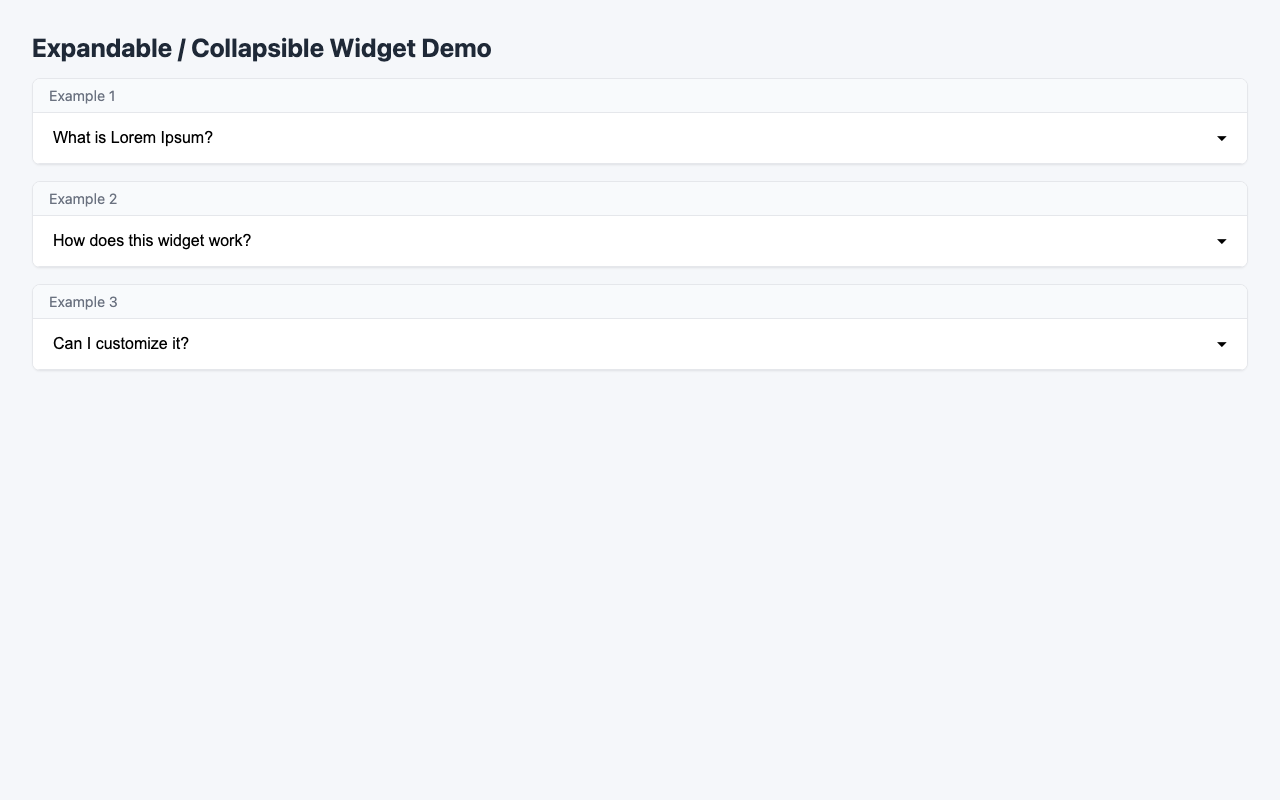Screen dimensions: 1280x800
Task: Click the 'Example 1' label
Action: click(83, 96)
